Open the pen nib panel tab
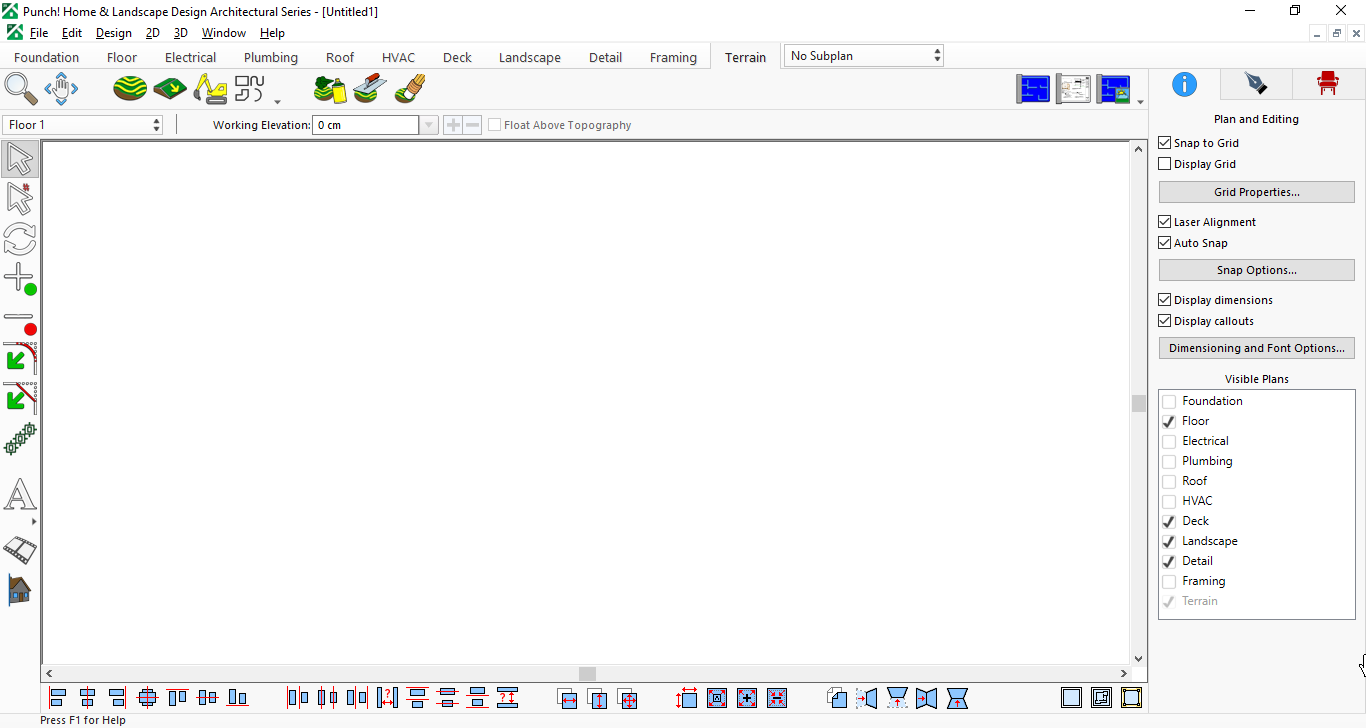This screenshot has width=1366, height=728. pos(1255,84)
